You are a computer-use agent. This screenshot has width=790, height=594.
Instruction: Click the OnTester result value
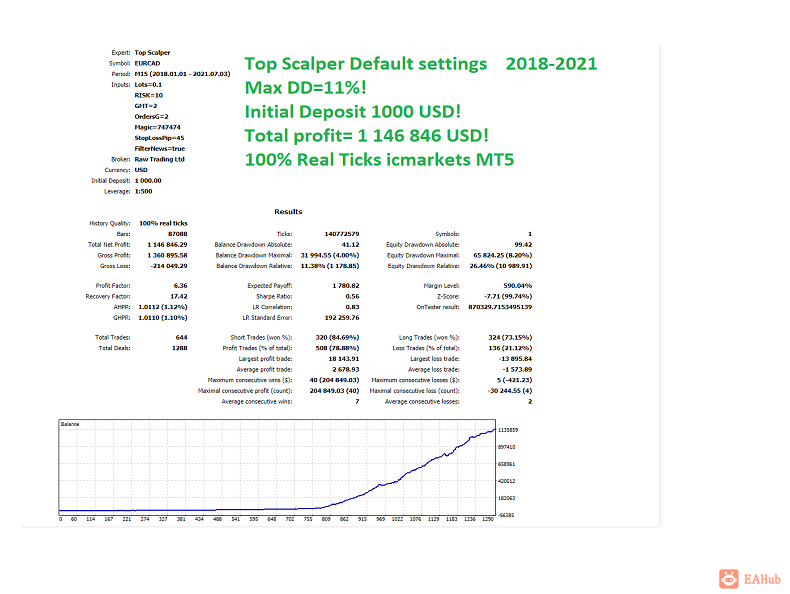[500, 307]
